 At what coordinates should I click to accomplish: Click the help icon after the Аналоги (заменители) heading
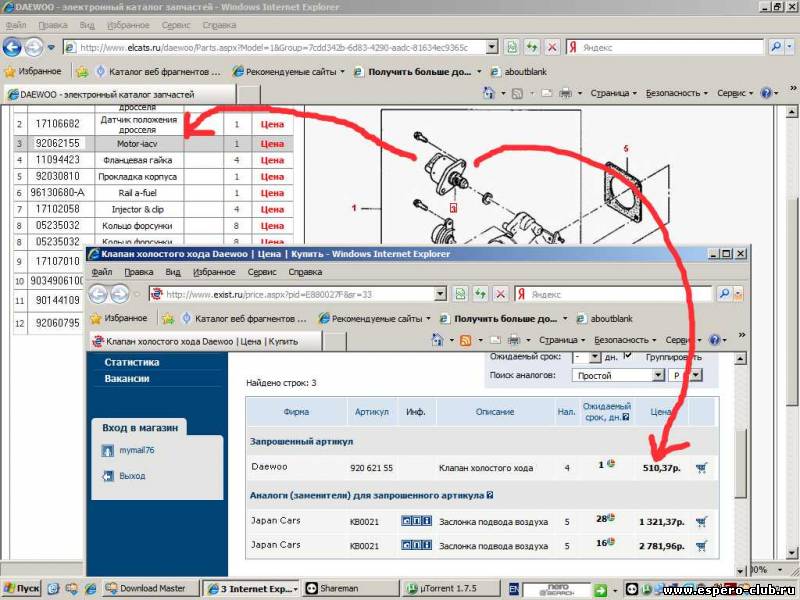(x=490, y=495)
